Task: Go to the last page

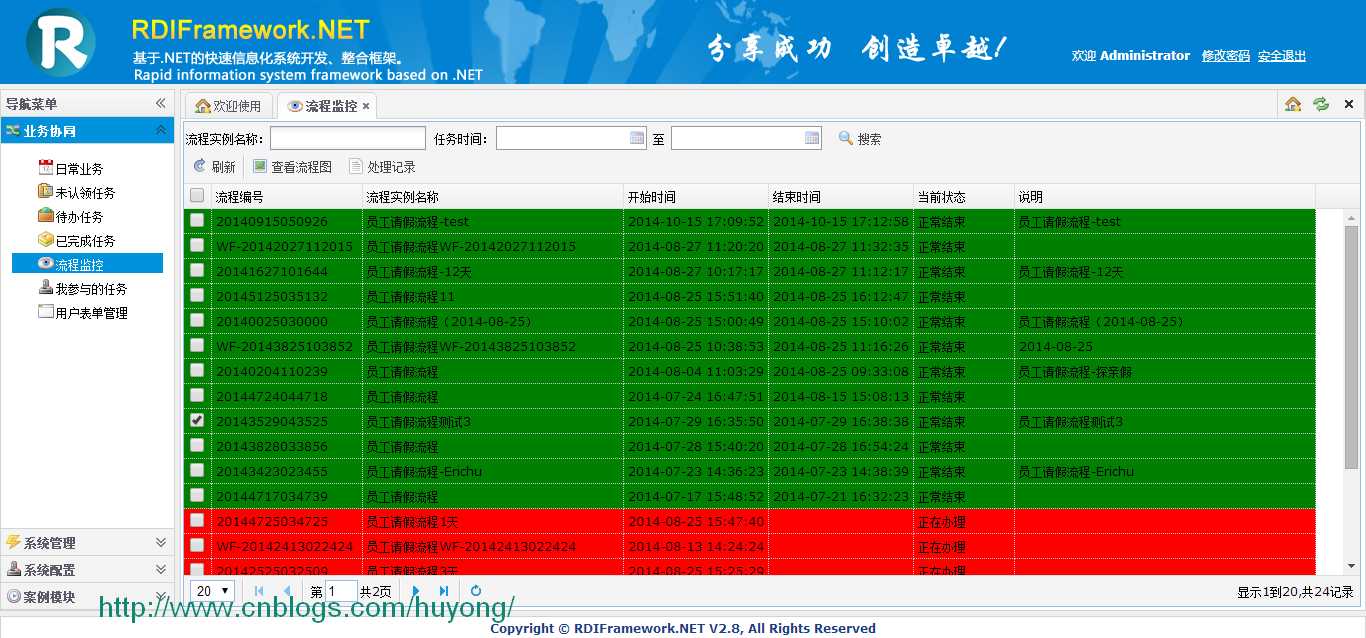Action: click(444, 591)
